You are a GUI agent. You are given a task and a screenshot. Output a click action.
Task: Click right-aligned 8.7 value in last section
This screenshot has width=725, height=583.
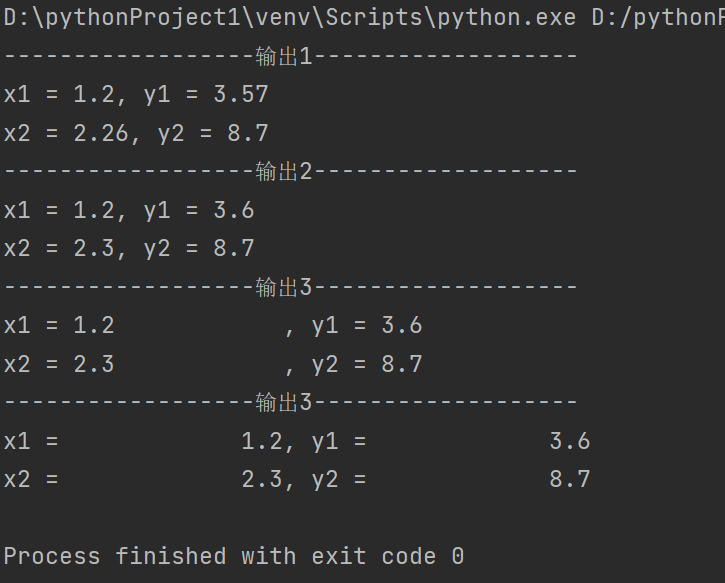pos(569,479)
